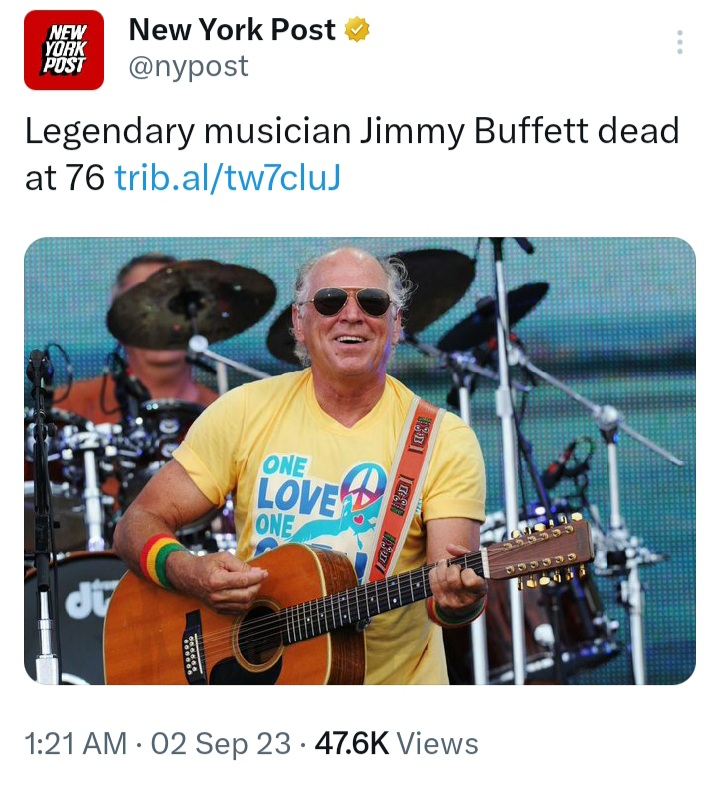This screenshot has width=720, height=786.
Task: Click the cymbal covering the drummer's face
Action: (x=192, y=303)
